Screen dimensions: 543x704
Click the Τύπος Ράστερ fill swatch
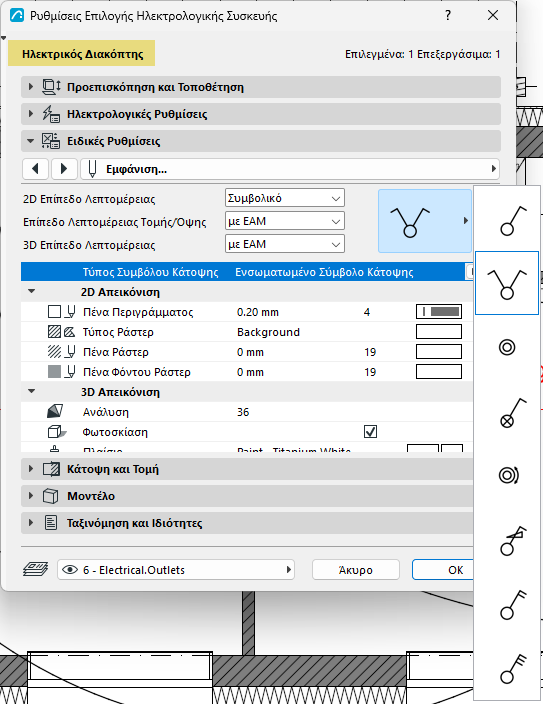(439, 332)
